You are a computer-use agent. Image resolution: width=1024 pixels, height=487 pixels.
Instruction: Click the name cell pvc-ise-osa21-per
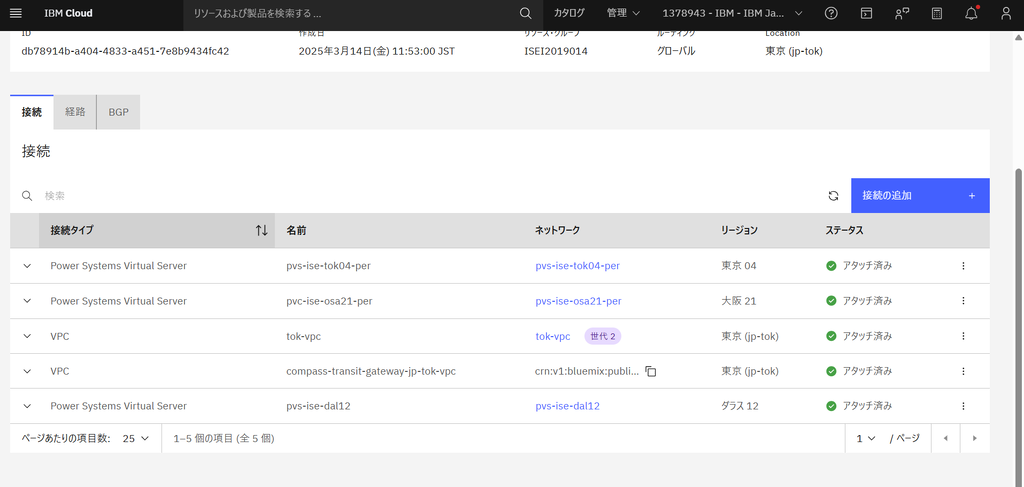pyautogui.click(x=330, y=301)
